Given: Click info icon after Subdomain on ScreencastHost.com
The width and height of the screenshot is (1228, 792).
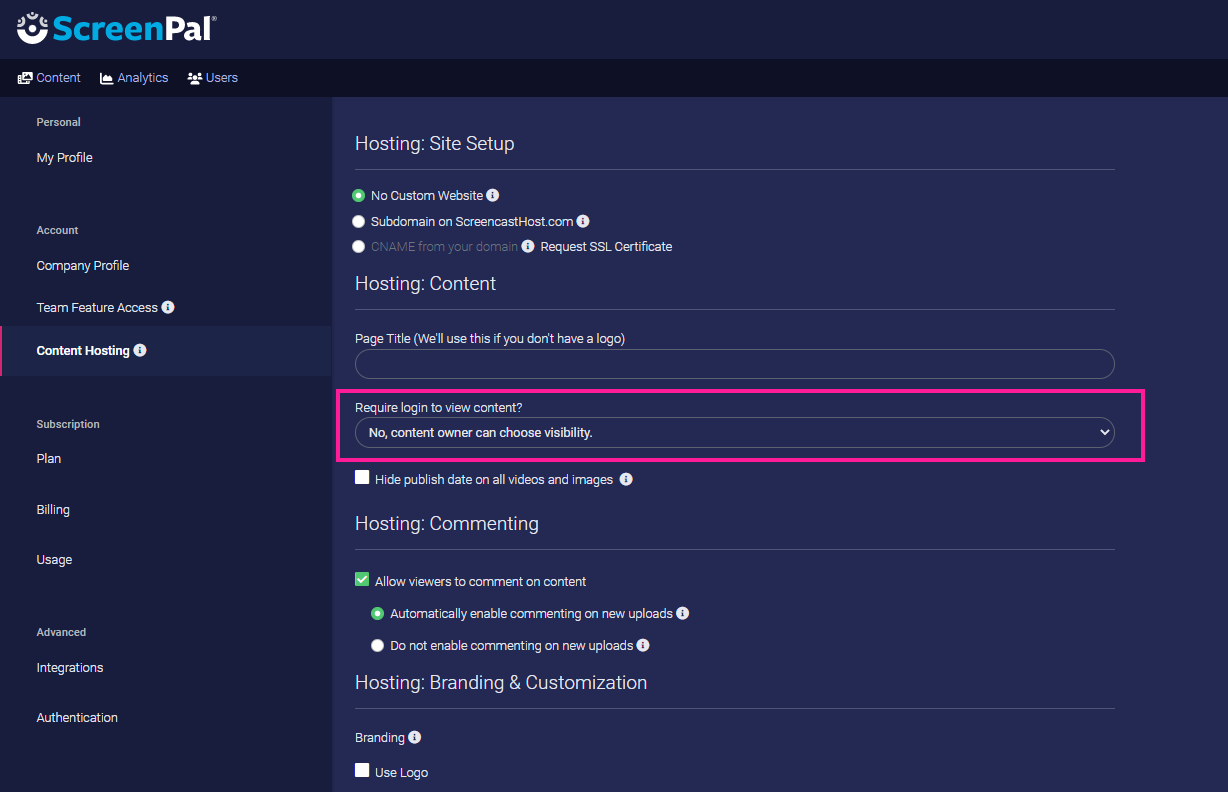Looking at the screenshot, I should [583, 221].
